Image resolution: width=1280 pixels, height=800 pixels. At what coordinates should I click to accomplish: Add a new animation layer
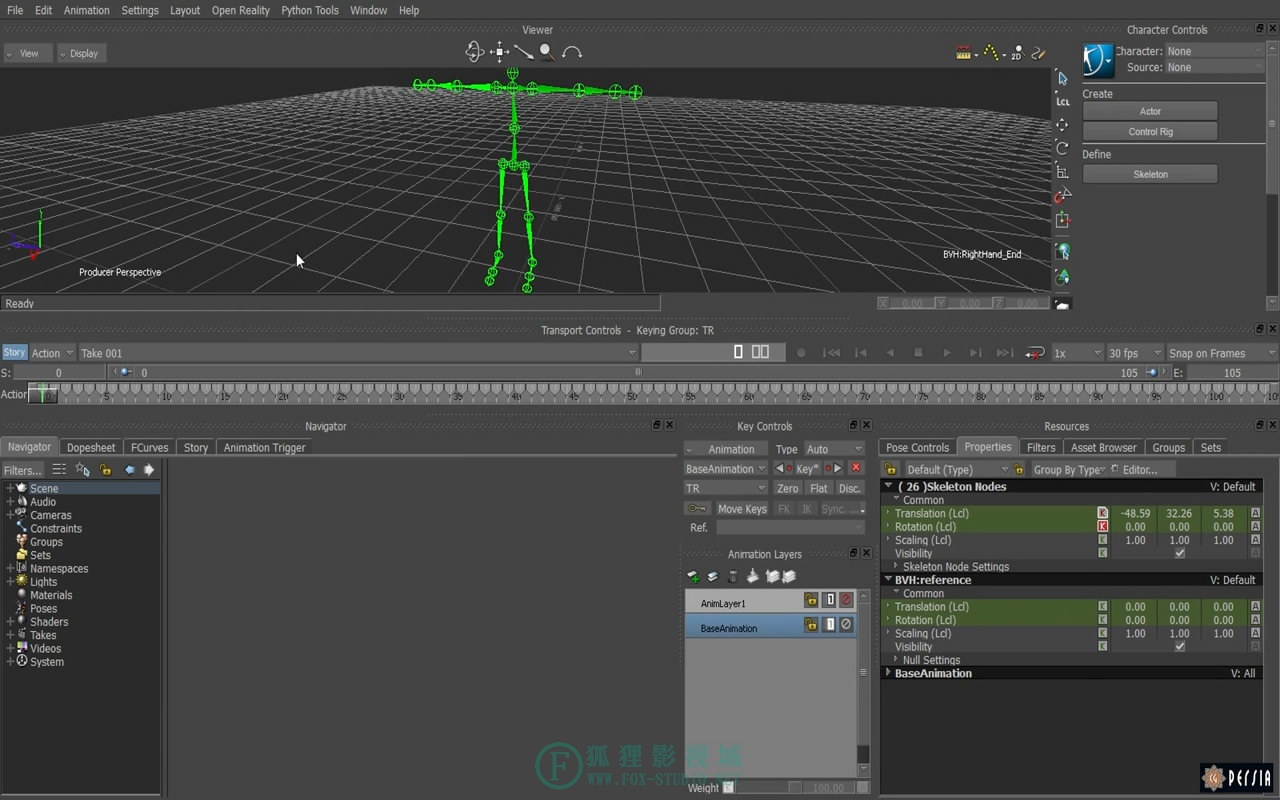point(693,577)
